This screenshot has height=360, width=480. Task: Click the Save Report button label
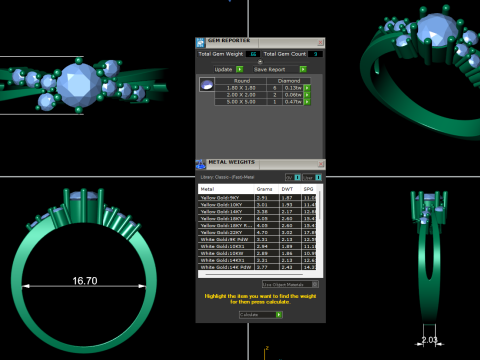[269, 69]
